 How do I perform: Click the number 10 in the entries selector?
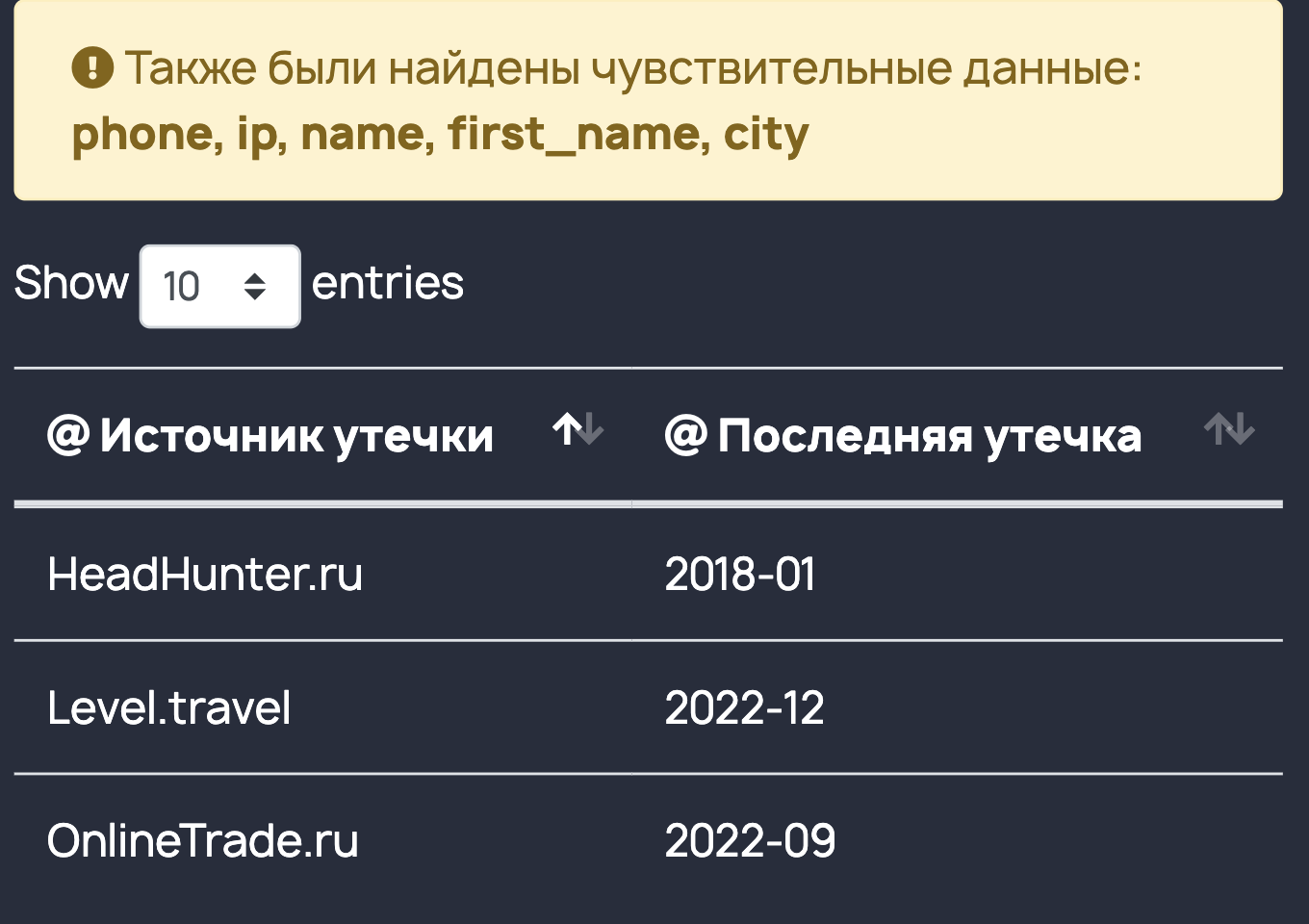(x=181, y=286)
